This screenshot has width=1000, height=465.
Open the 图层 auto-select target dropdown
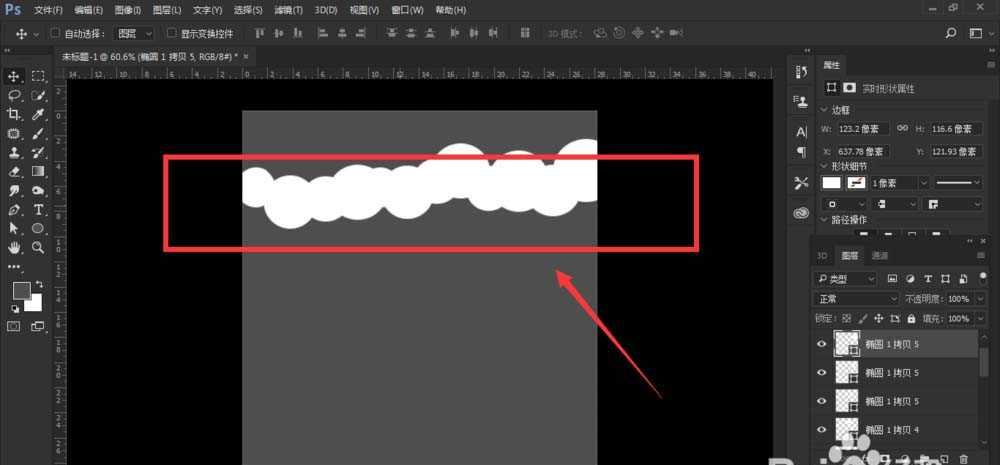pos(130,33)
